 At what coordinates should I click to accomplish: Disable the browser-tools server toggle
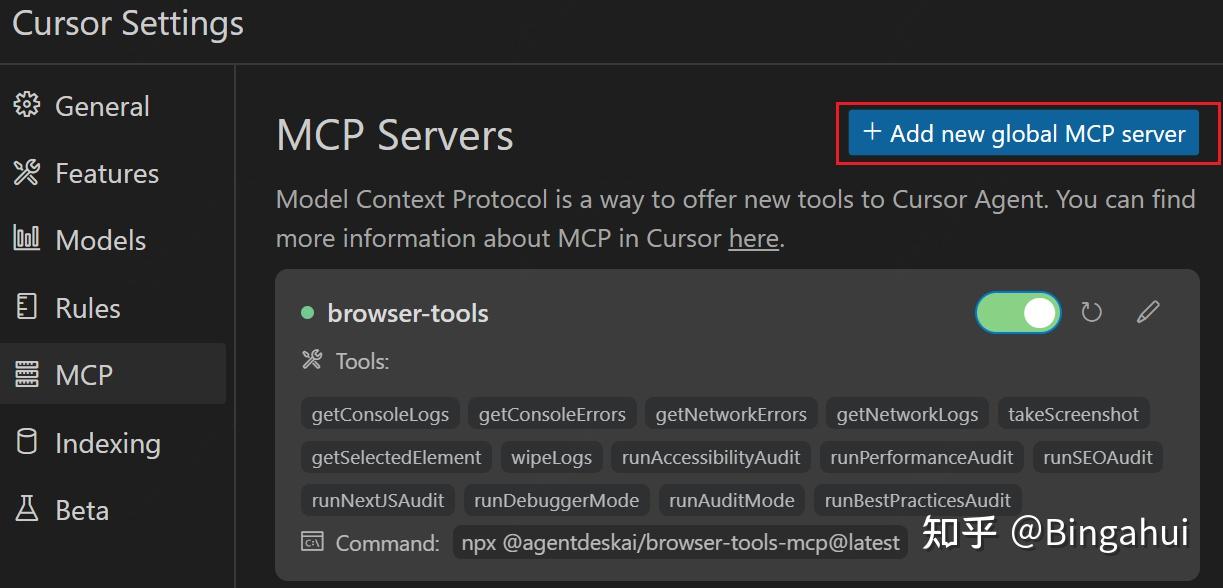tap(1017, 313)
